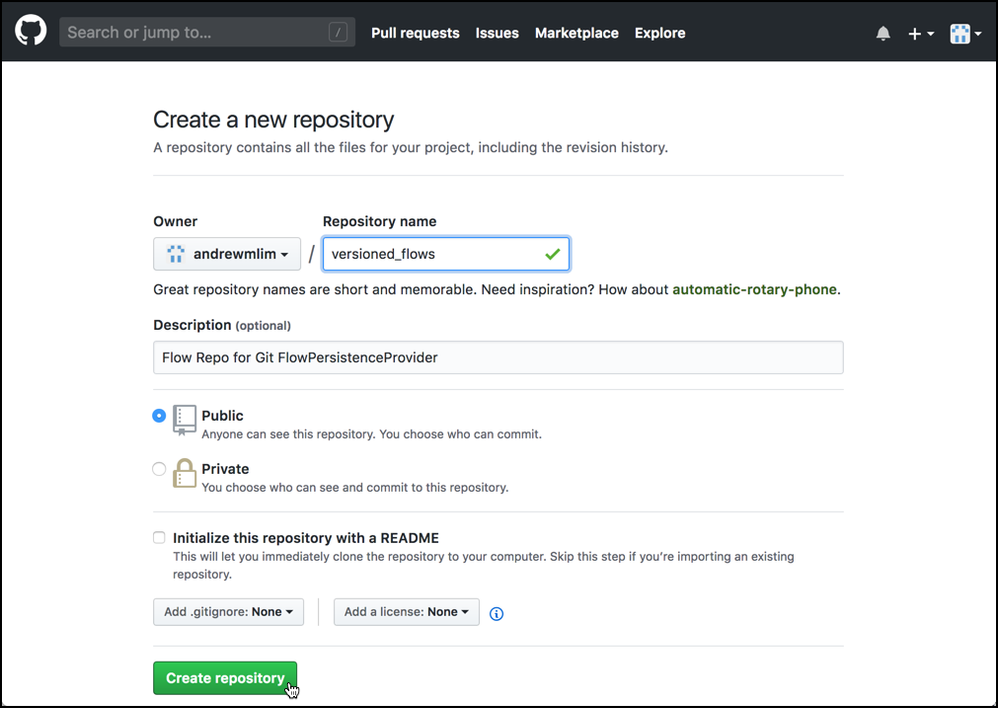Click the Description text field
The image size is (998, 708).
[498, 357]
